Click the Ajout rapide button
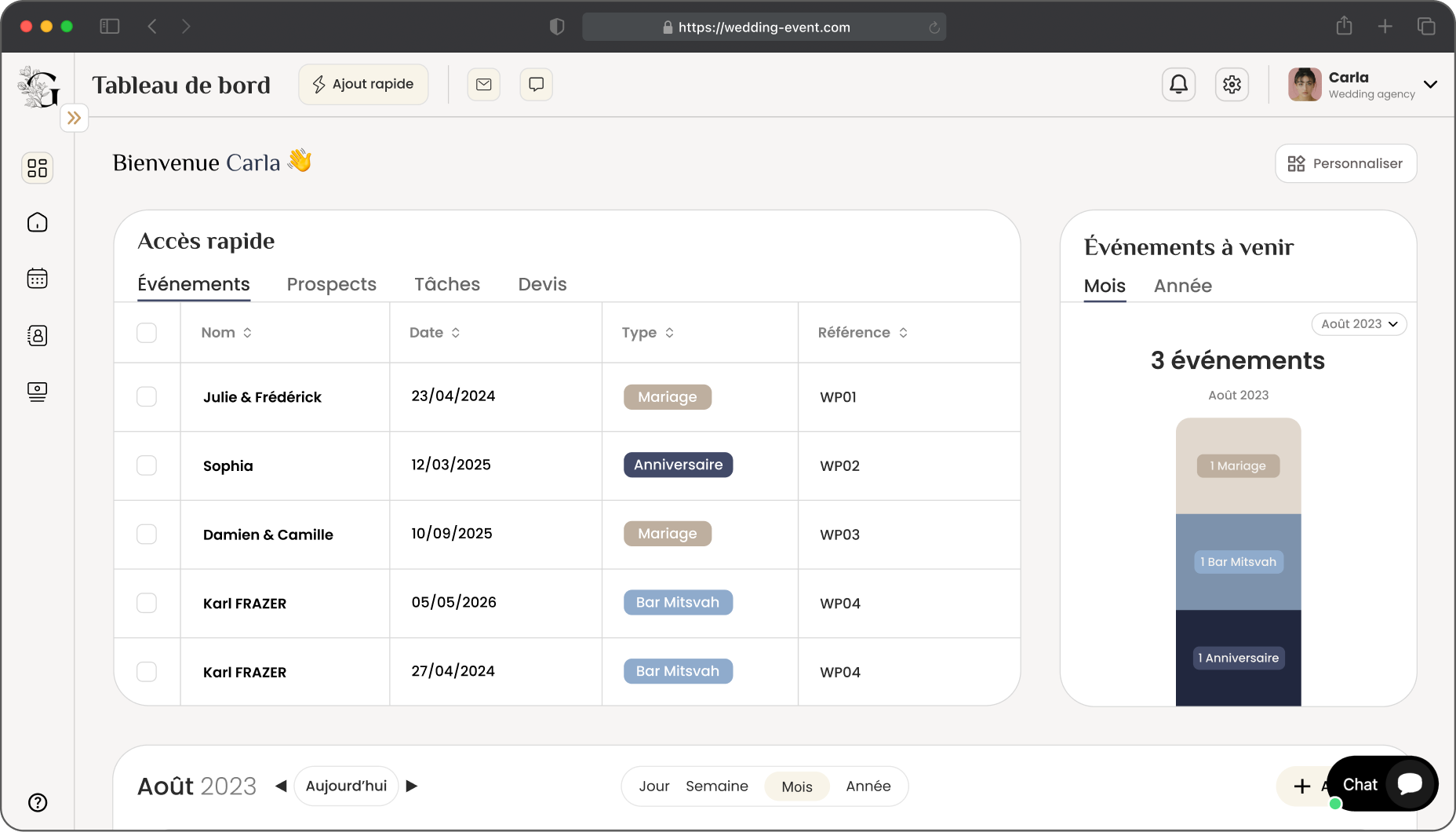Image resolution: width=1456 pixels, height=832 pixels. 363,84
